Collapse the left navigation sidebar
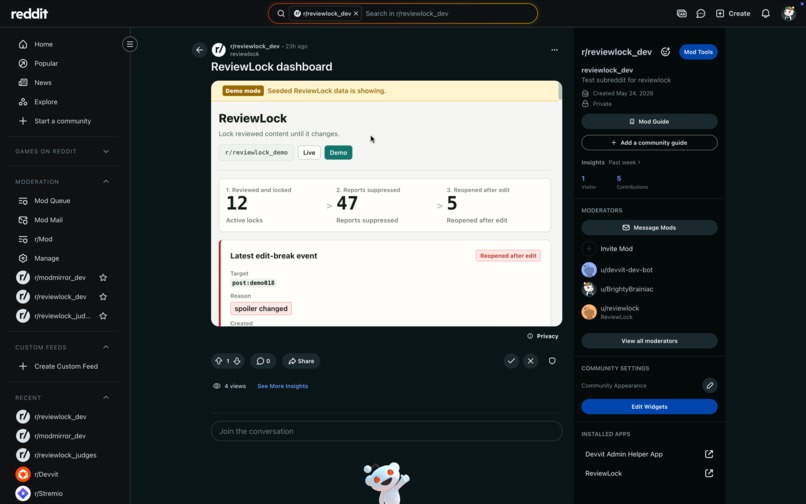 [130, 44]
